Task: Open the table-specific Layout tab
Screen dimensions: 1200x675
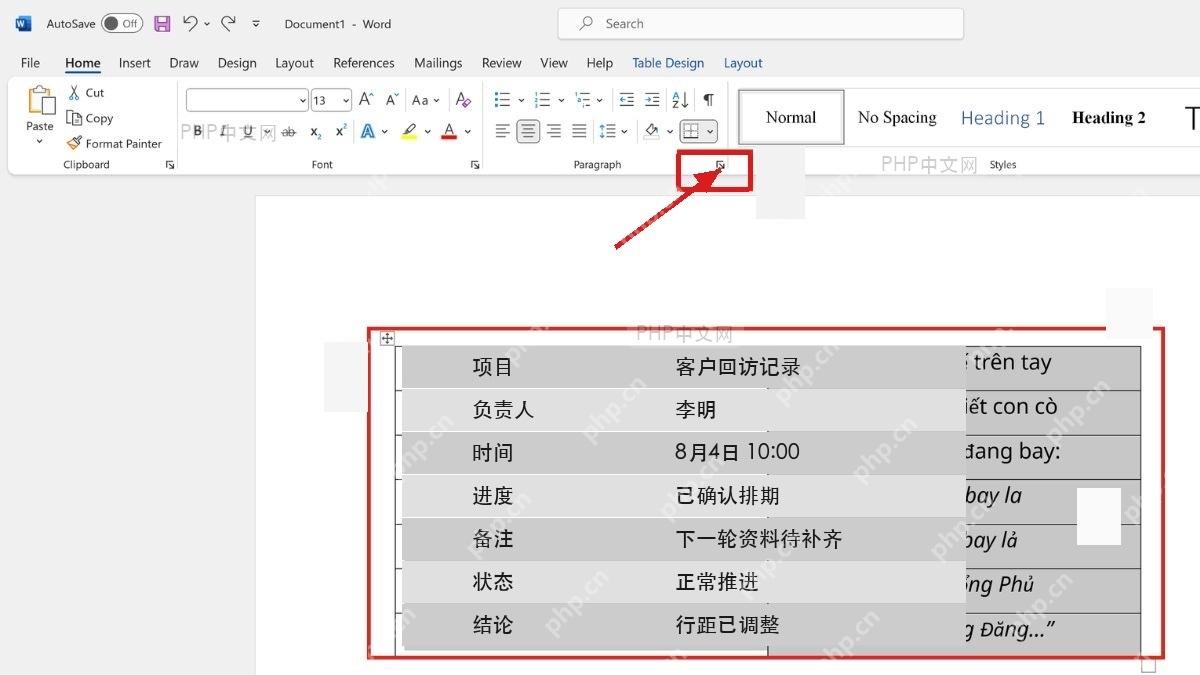Action: 743,63
